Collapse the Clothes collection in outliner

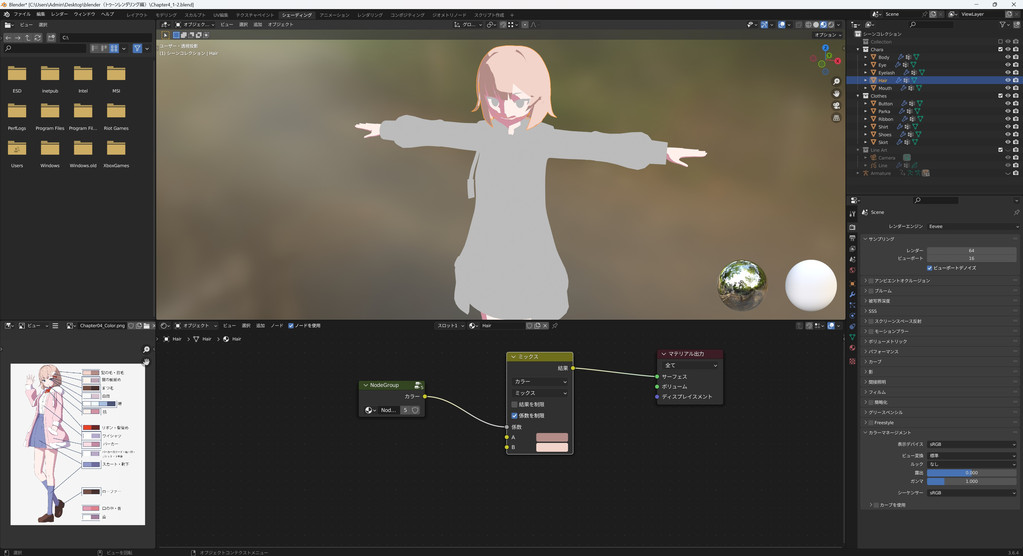click(x=859, y=96)
